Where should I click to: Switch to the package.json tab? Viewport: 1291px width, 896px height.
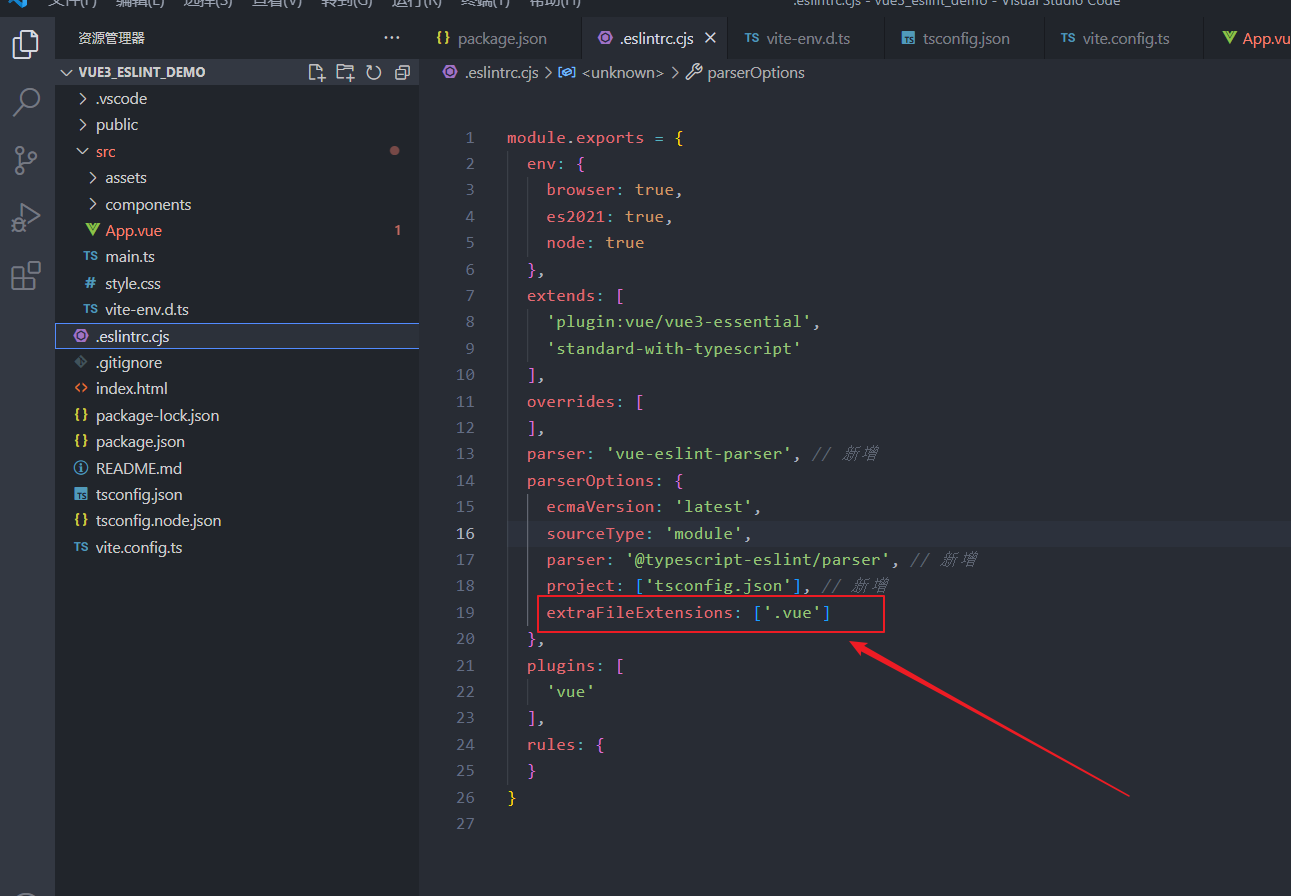point(493,38)
